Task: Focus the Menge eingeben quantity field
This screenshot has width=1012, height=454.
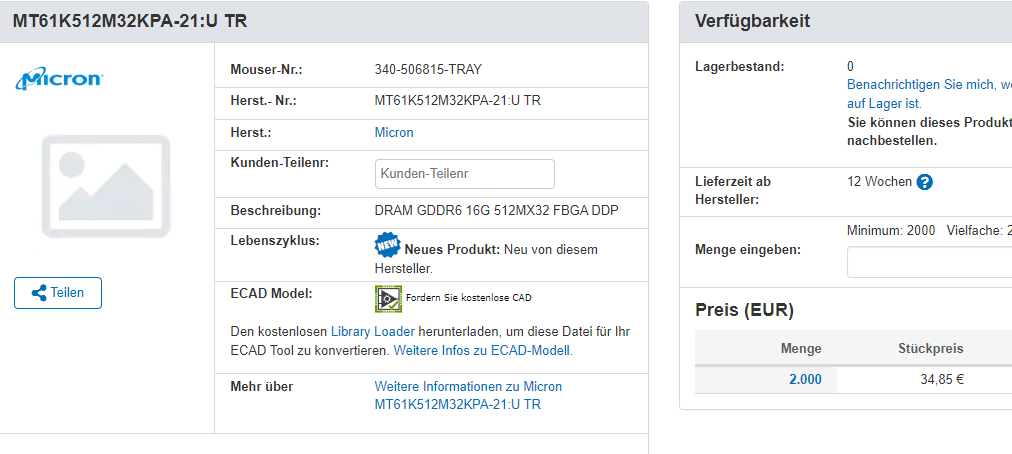Action: pyautogui.click(x=929, y=262)
